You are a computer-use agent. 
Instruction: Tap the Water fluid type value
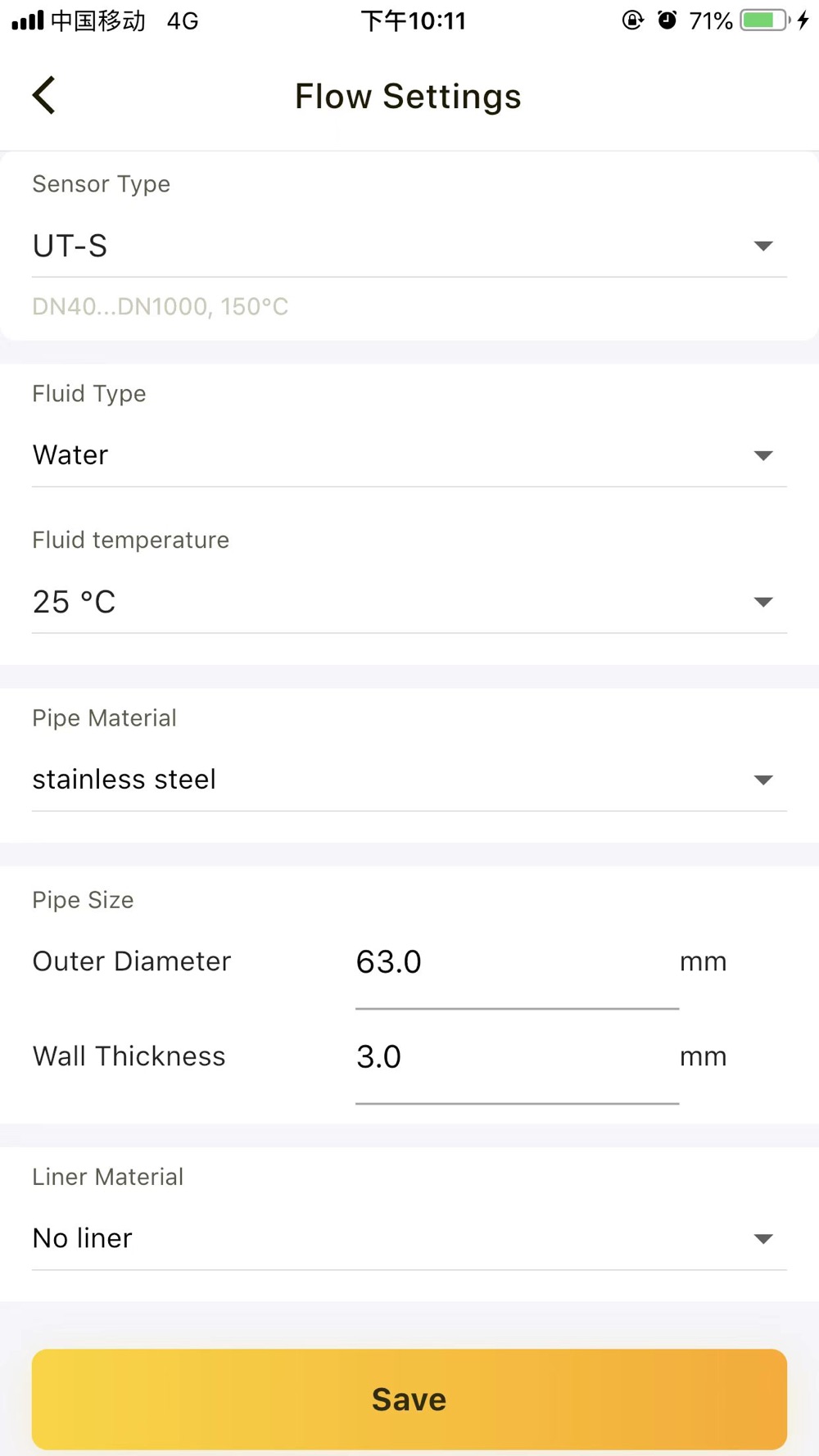coord(70,455)
